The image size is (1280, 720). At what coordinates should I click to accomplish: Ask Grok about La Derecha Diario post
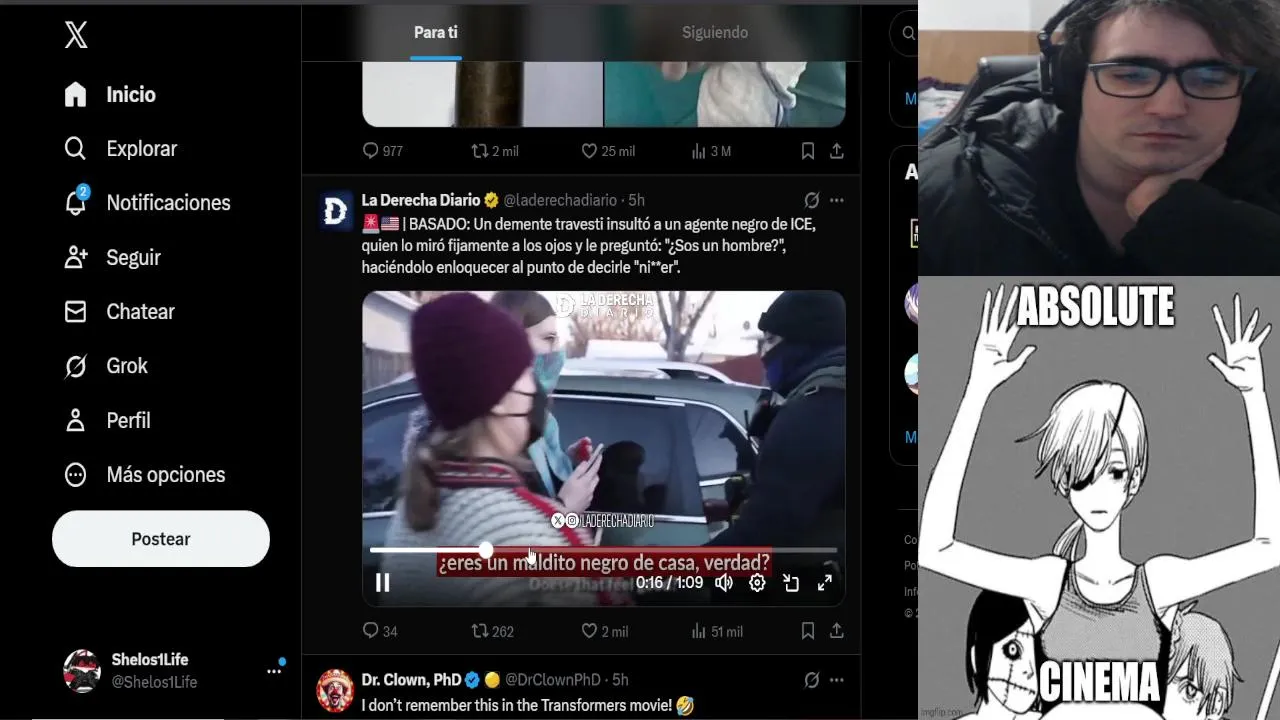812,200
